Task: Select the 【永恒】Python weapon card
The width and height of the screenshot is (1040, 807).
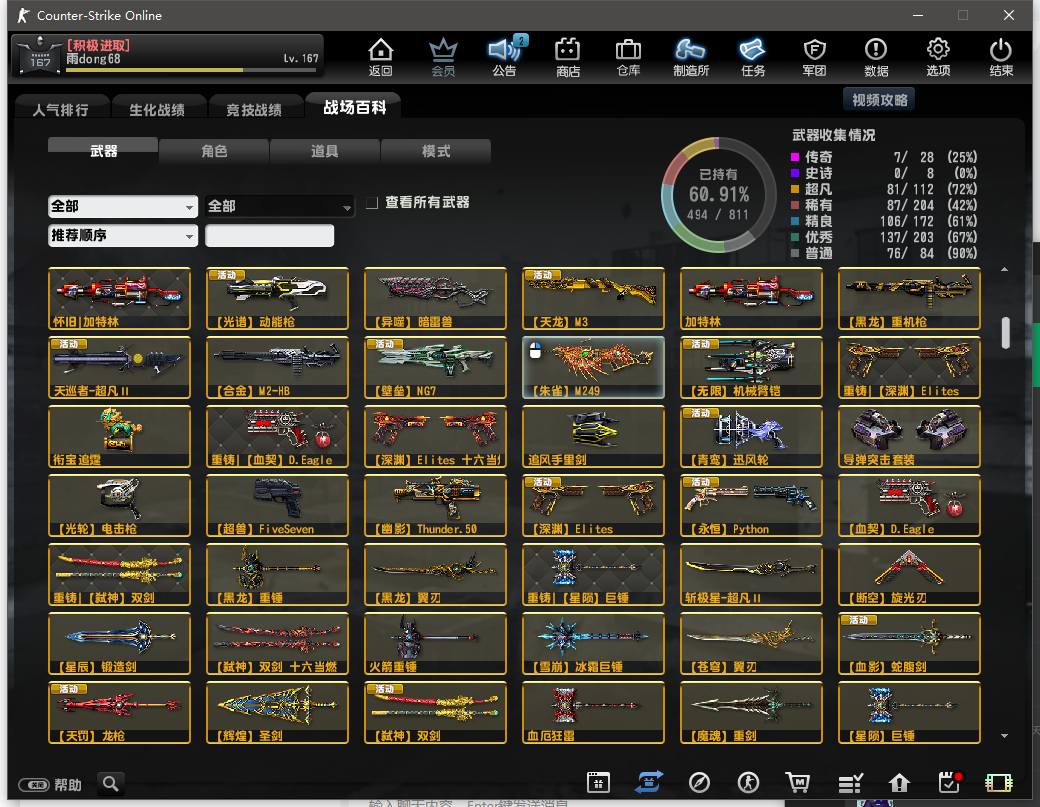Action: [751, 505]
